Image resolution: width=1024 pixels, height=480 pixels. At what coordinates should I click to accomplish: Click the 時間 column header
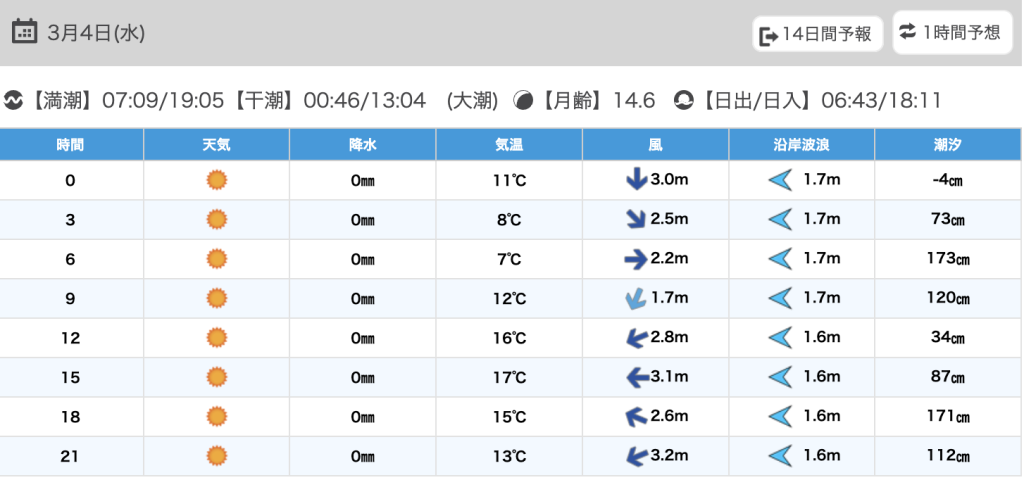pyautogui.click(x=71, y=145)
